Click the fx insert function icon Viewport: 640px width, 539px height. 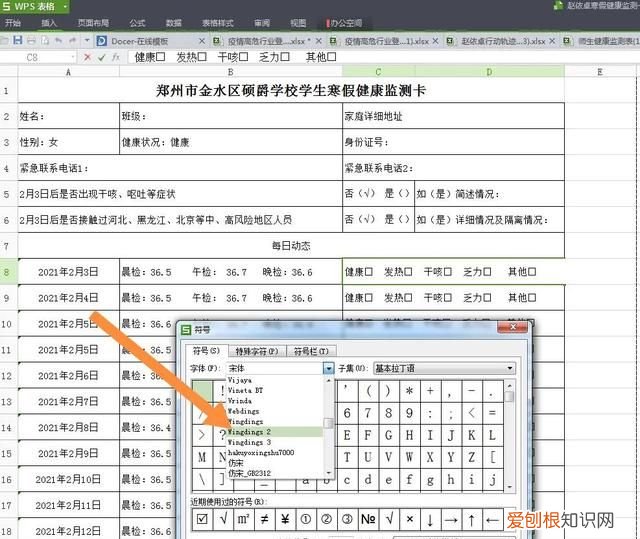116,57
